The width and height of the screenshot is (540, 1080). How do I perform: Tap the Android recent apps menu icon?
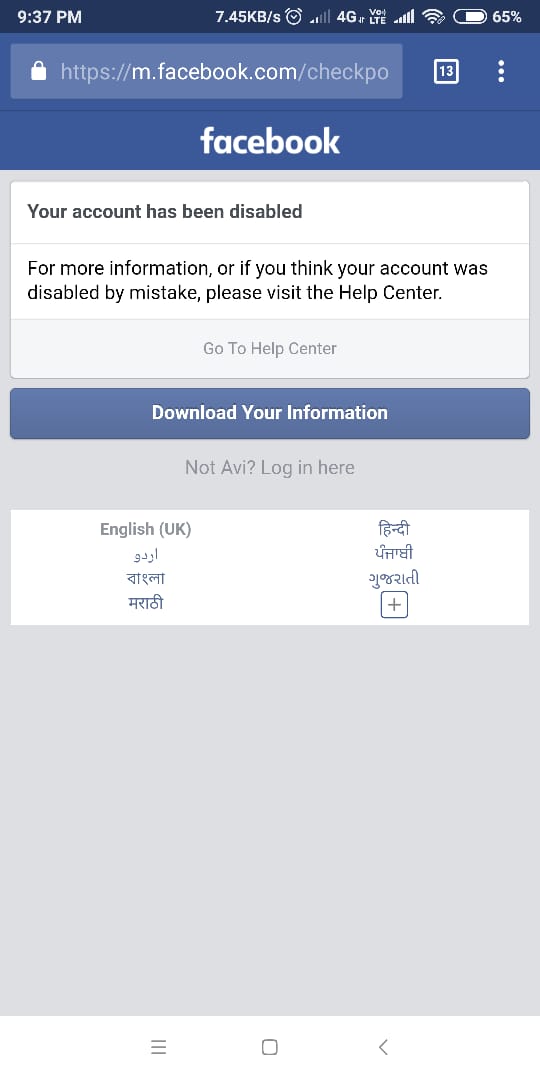tap(158, 1047)
